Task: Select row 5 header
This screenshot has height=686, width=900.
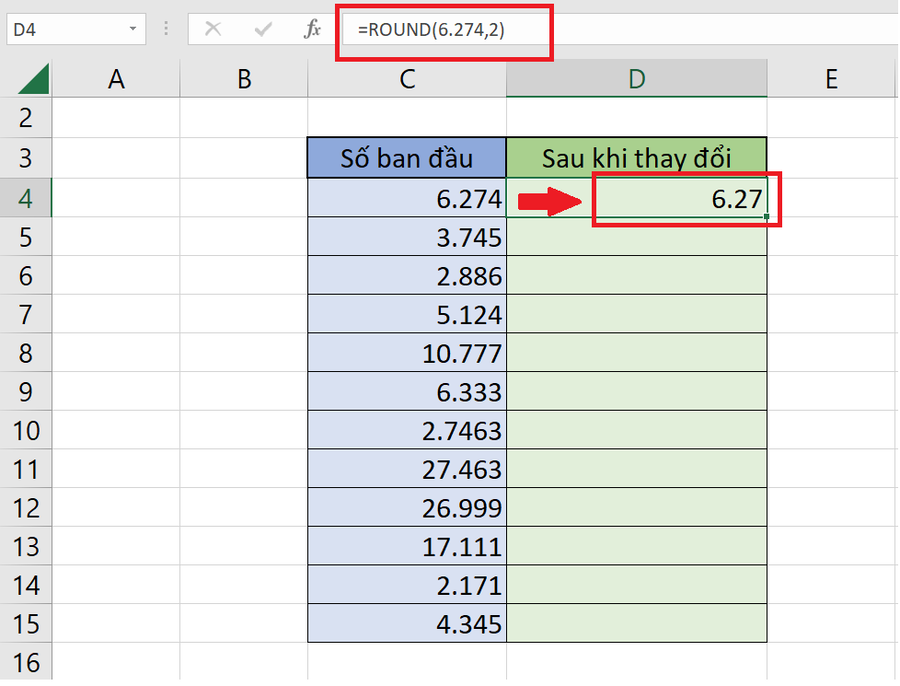Action: pos(25,237)
